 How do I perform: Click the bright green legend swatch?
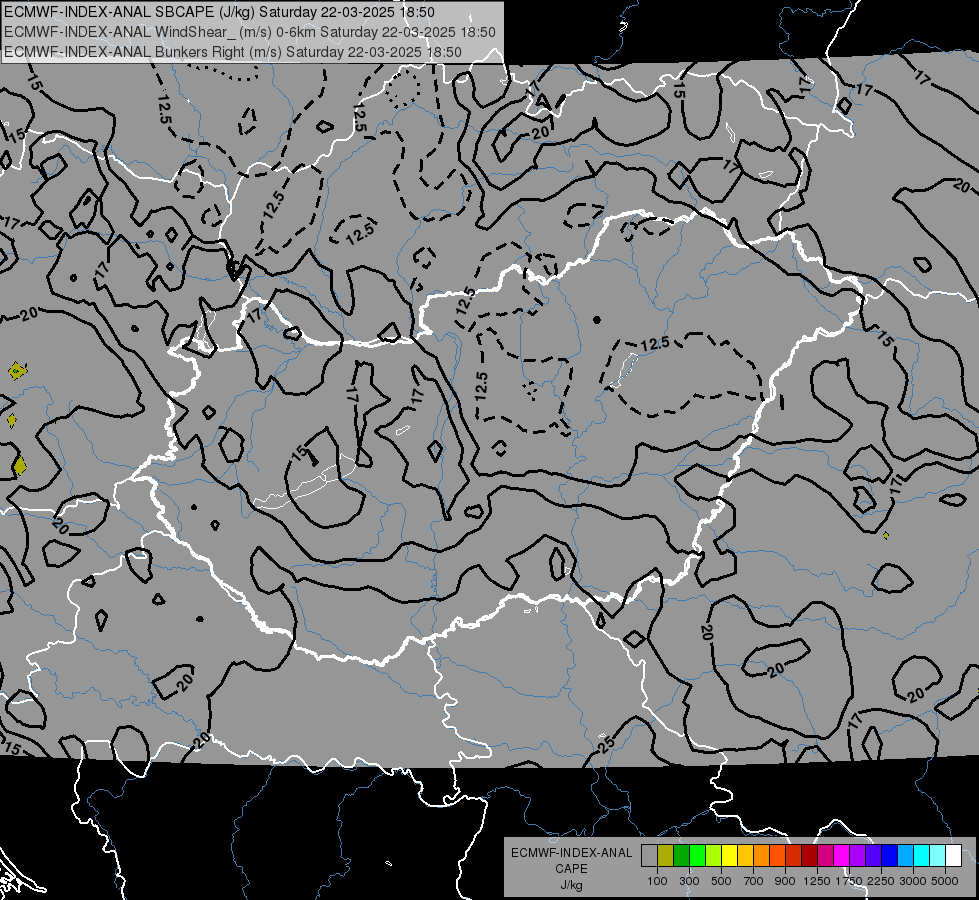pos(697,856)
